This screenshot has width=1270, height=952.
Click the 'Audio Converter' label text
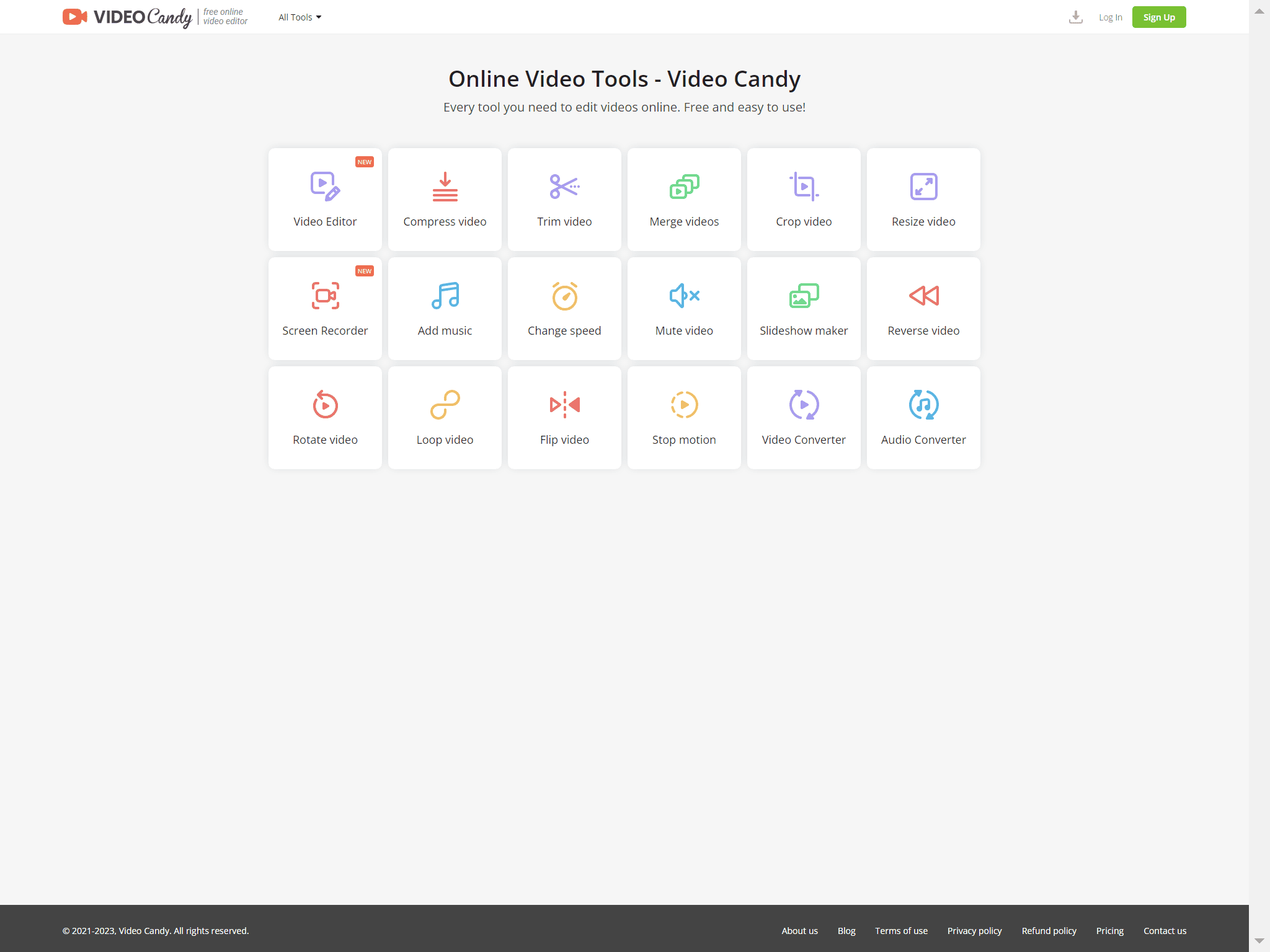pos(923,439)
